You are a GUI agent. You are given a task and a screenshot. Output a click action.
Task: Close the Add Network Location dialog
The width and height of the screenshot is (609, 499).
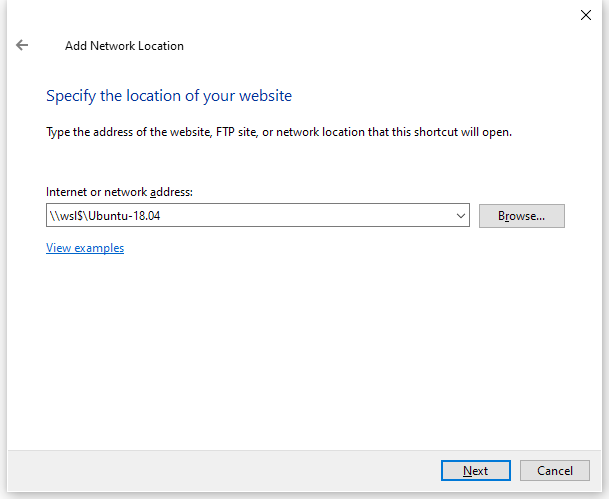coord(585,15)
